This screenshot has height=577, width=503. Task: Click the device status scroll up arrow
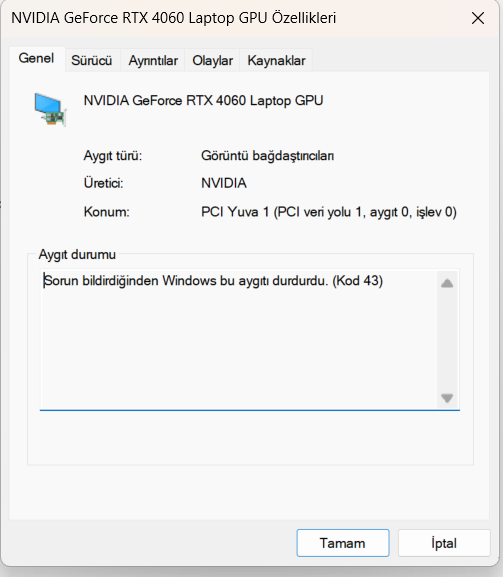point(447,283)
